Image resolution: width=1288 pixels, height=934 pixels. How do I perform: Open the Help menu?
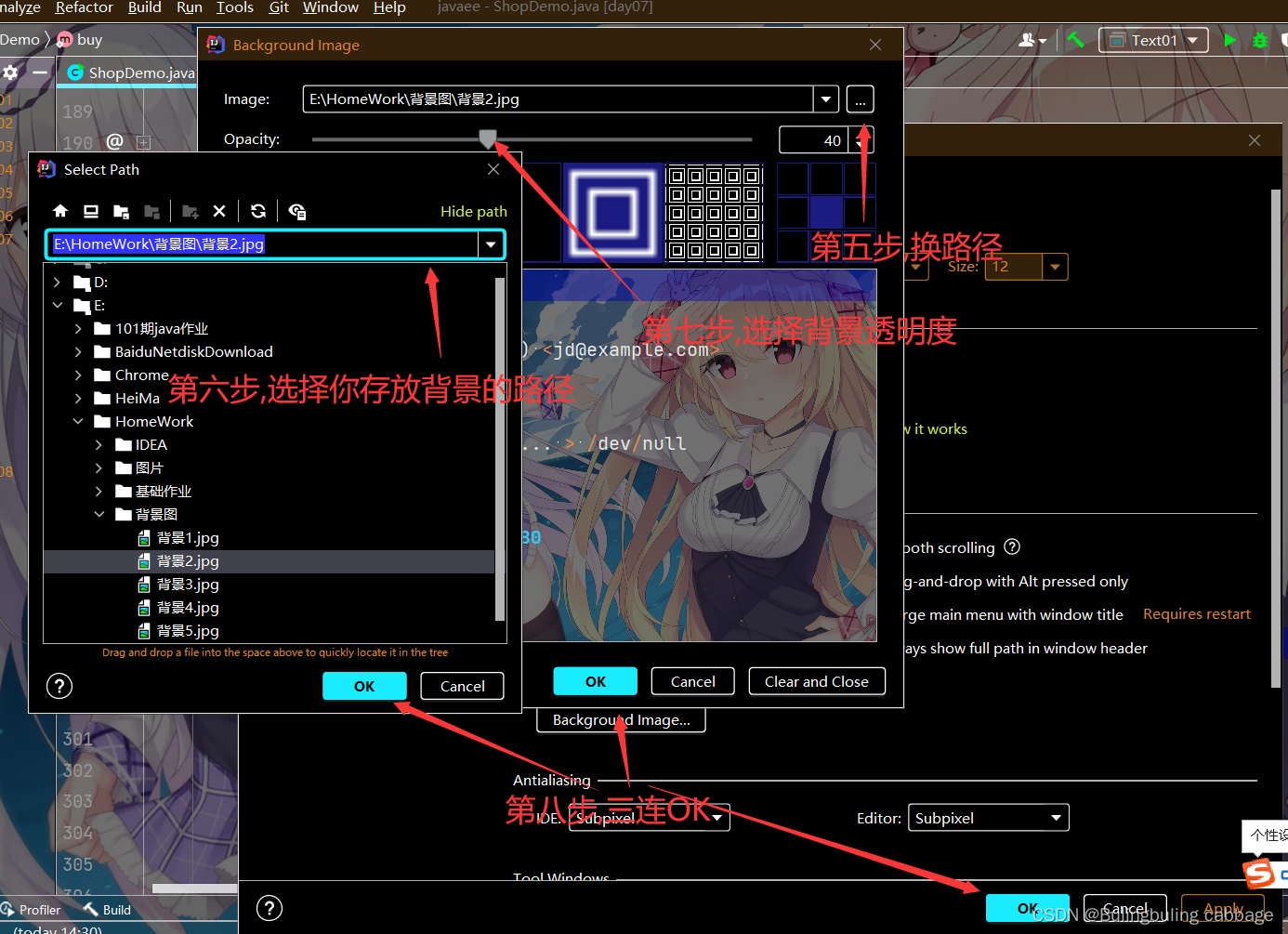[x=389, y=7]
